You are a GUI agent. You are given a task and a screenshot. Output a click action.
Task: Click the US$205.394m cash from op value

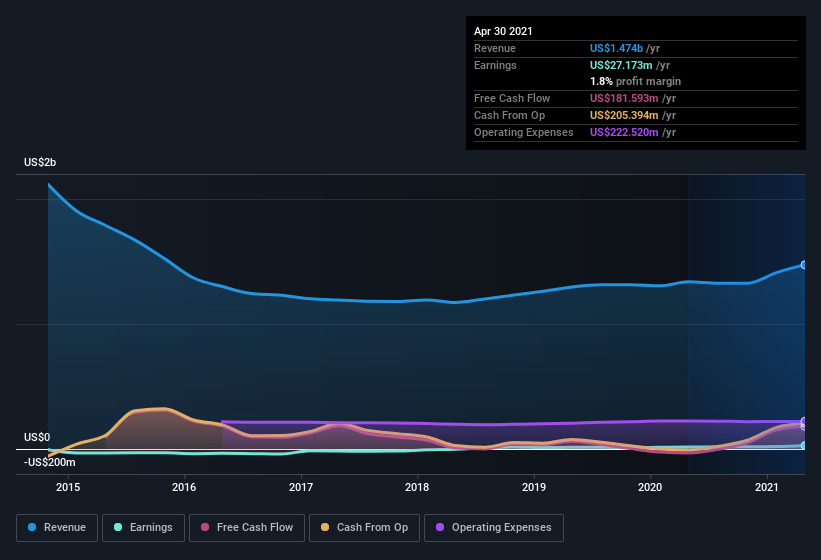coord(624,115)
